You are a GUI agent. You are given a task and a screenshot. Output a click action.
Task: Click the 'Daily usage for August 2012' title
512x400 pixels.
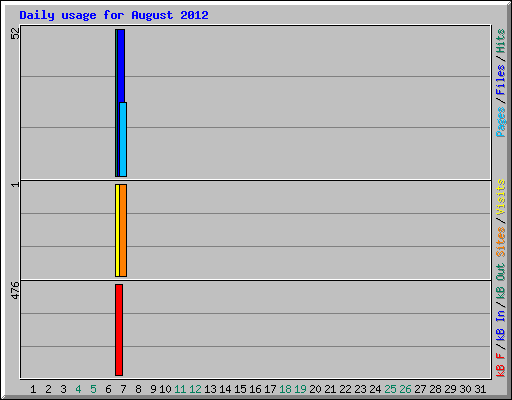(x=114, y=15)
